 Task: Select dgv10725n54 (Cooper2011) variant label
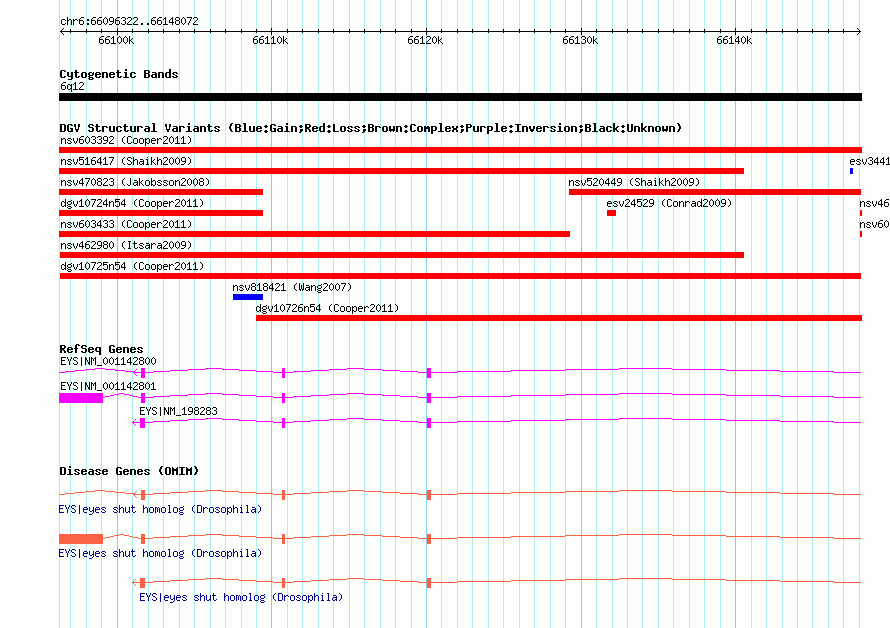tap(132, 266)
